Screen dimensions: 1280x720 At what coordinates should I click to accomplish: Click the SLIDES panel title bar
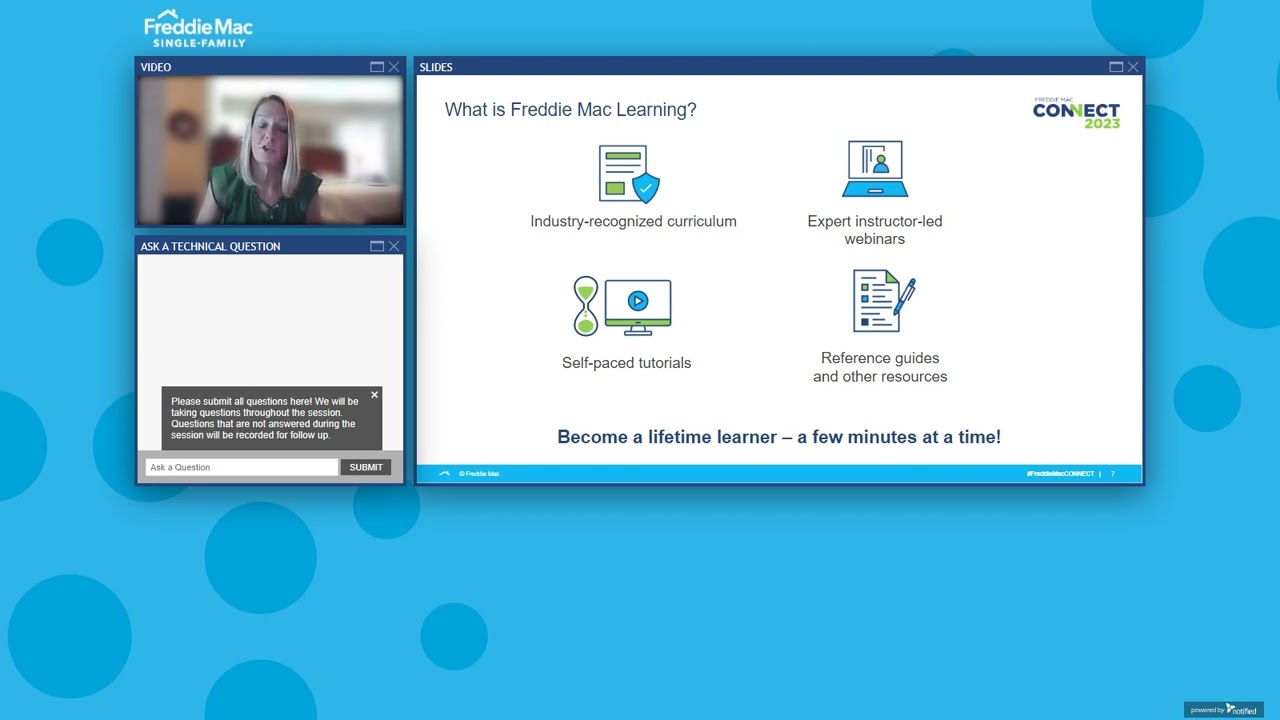click(779, 67)
